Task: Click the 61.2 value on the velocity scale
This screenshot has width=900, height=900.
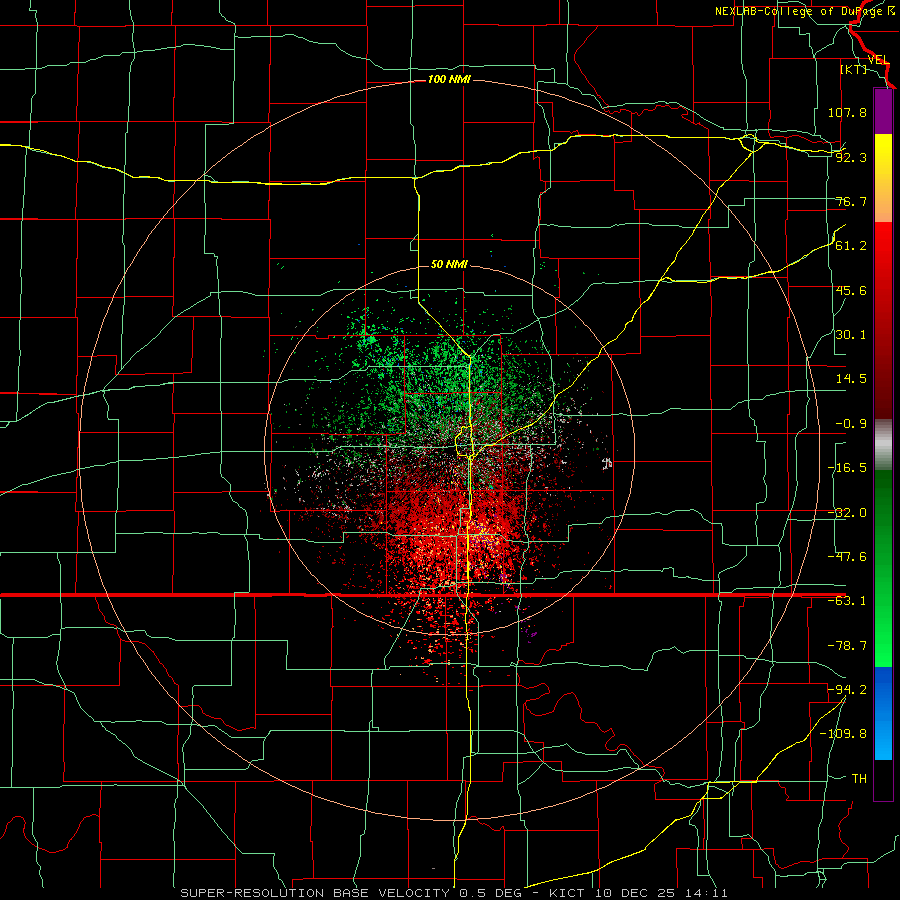Action: 851,246
